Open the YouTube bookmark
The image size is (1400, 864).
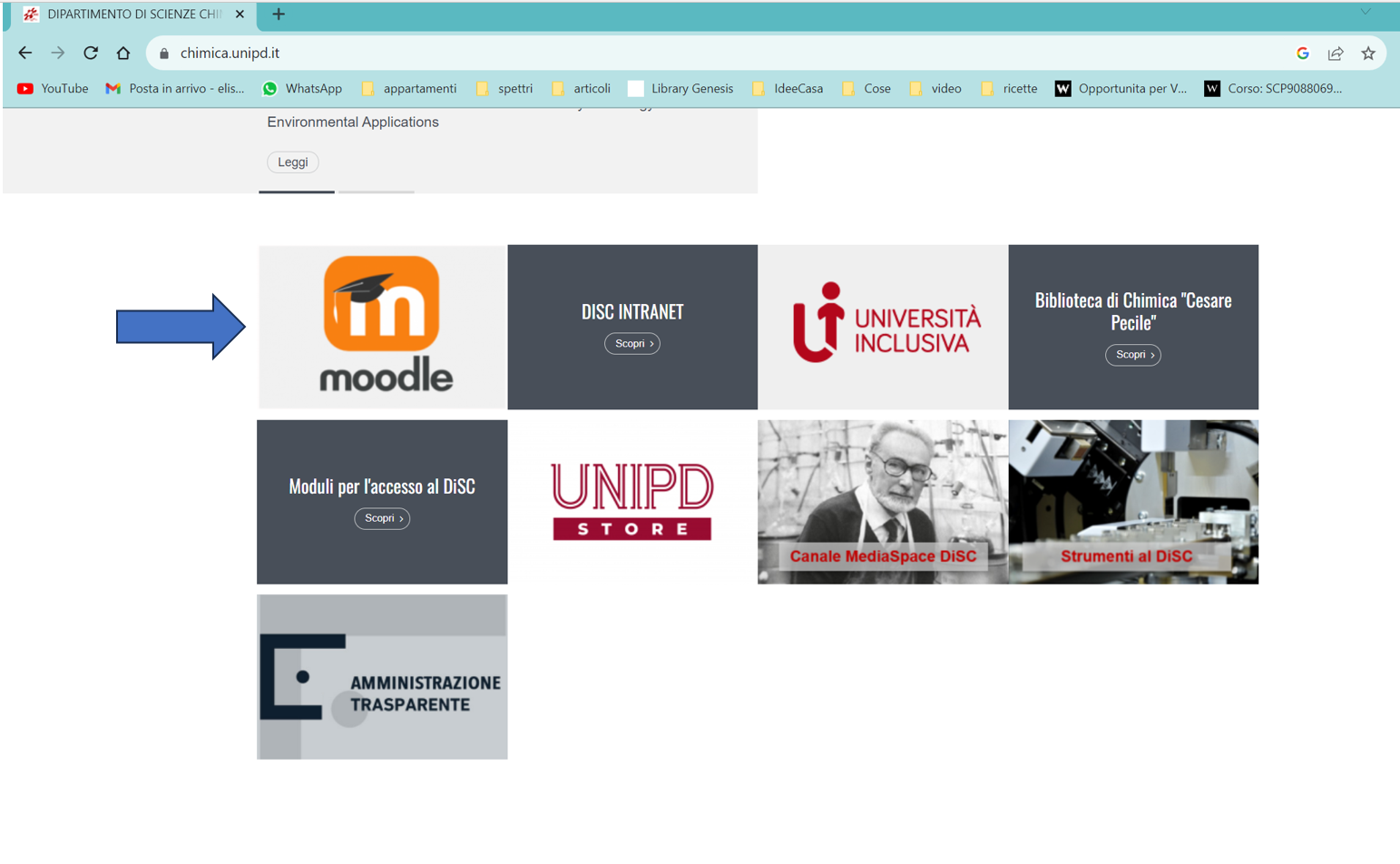53,89
